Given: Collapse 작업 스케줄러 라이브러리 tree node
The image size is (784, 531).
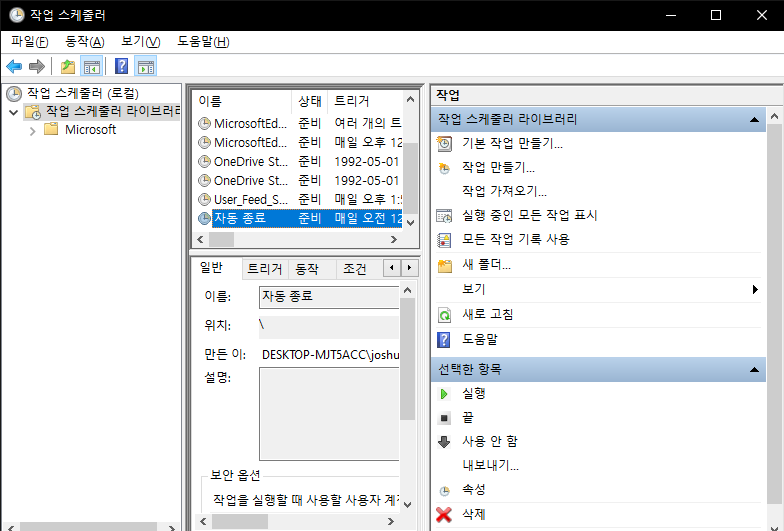Looking at the screenshot, I should coord(14,112).
